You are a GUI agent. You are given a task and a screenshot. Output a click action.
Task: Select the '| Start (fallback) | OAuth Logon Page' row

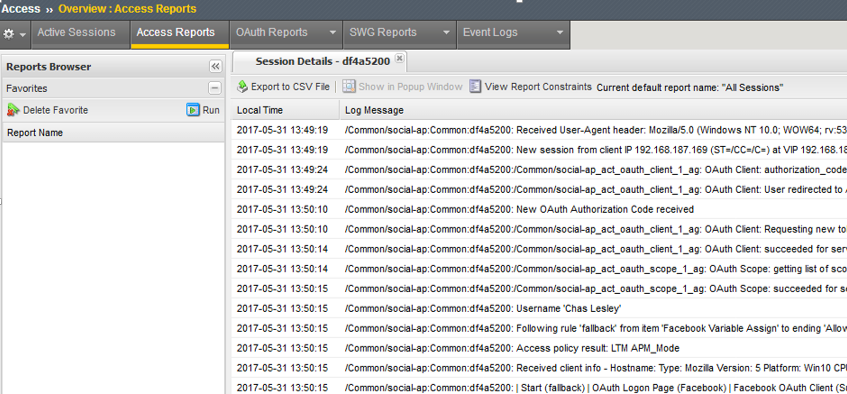[x=539, y=387]
